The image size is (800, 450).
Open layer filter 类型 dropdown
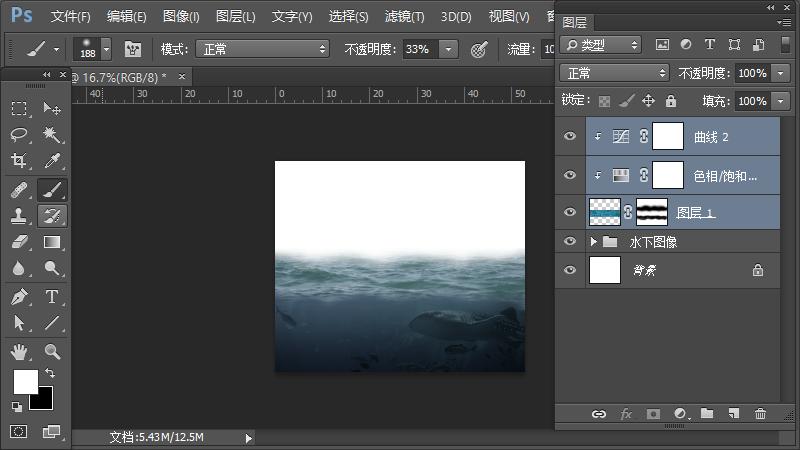point(601,45)
